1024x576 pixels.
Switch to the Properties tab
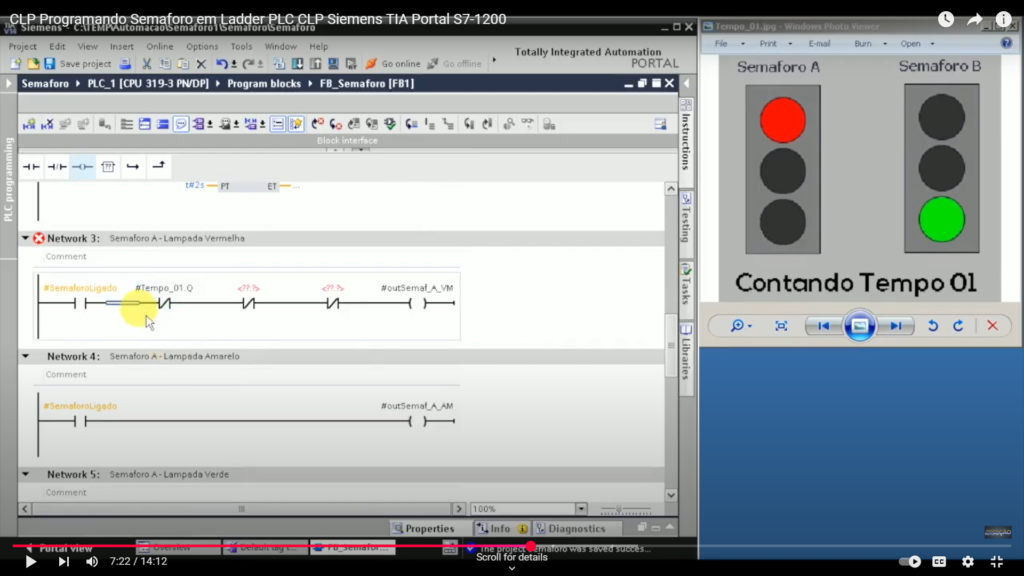click(x=423, y=528)
